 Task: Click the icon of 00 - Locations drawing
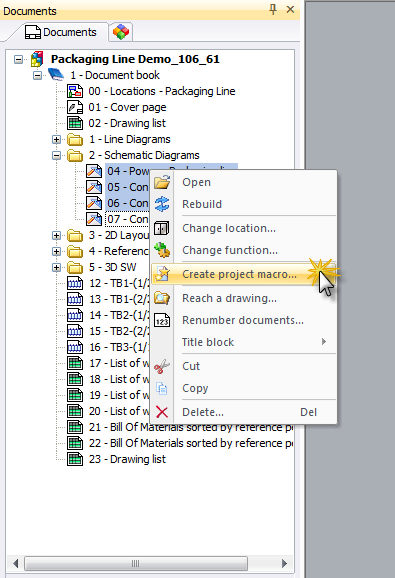(x=75, y=91)
